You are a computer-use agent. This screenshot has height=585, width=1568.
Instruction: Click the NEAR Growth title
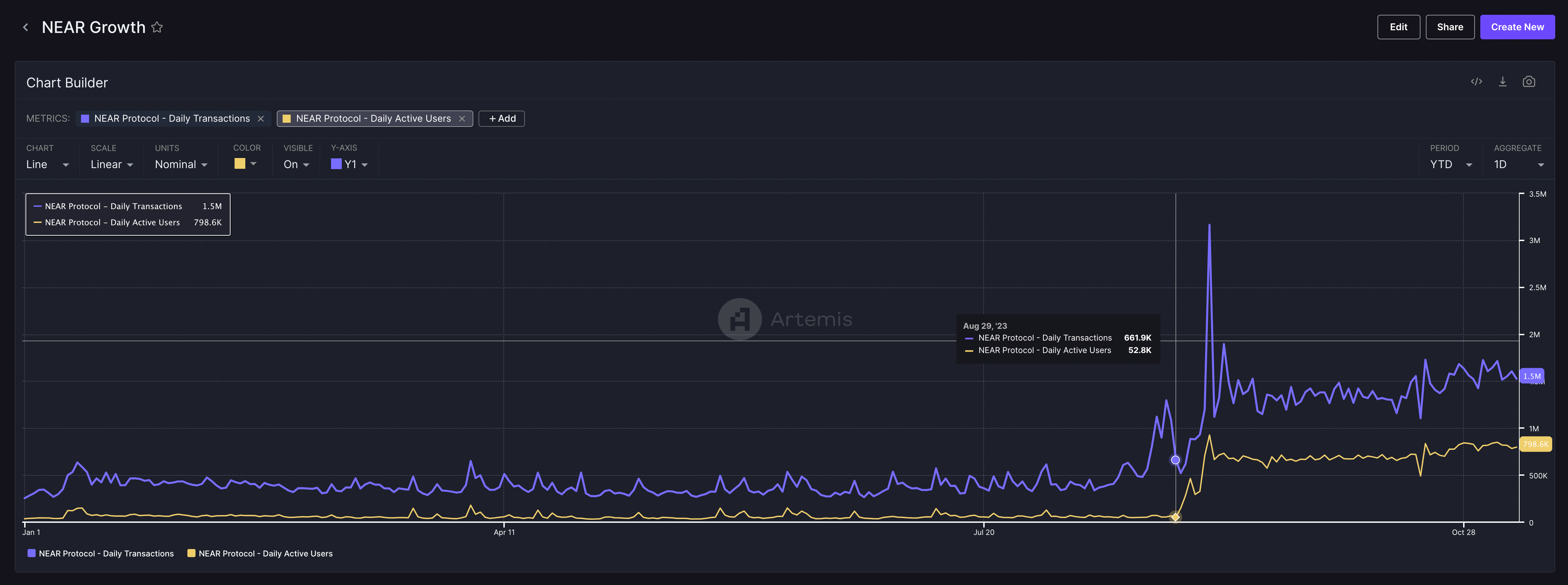pyautogui.click(x=94, y=27)
